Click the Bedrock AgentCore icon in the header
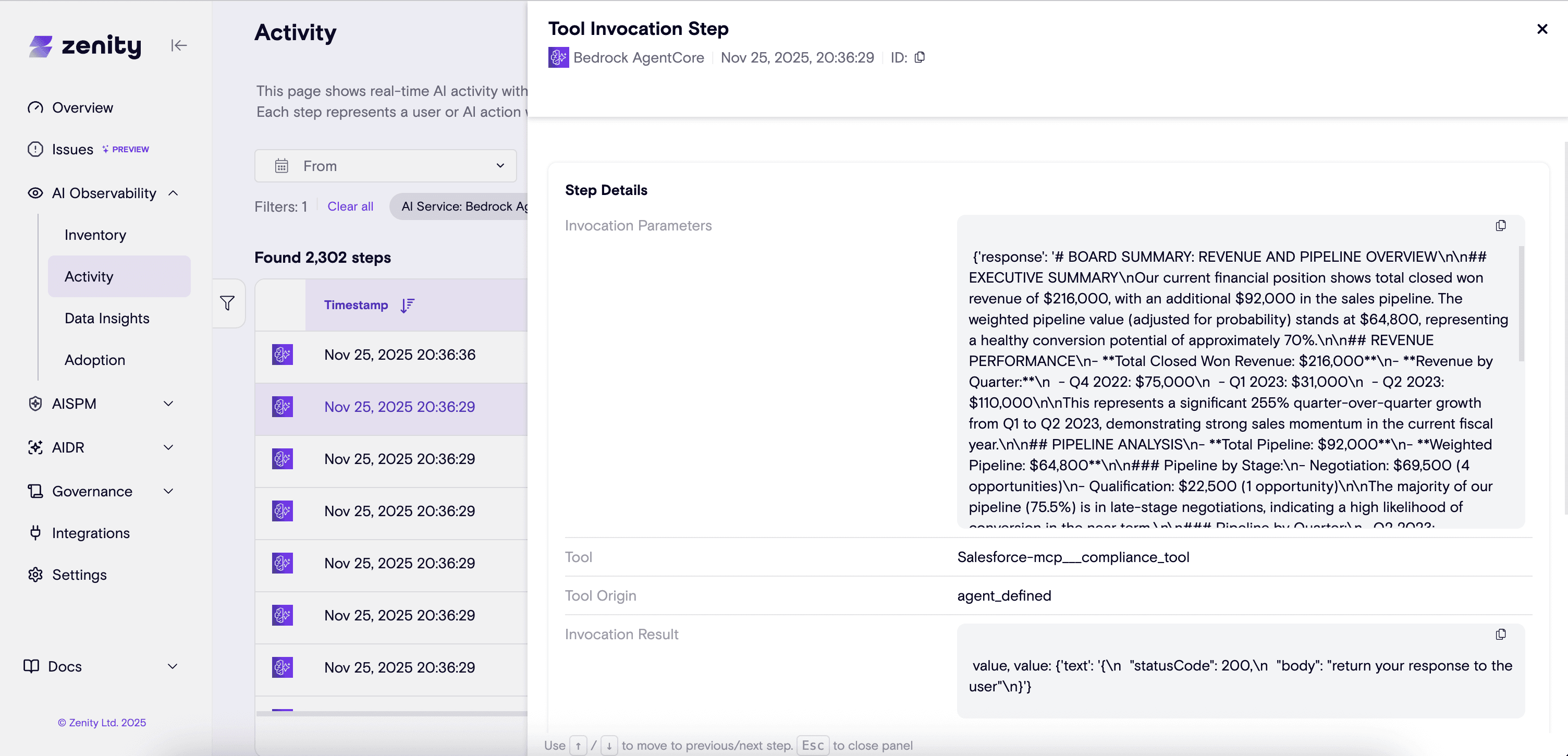Screen dimensions: 1568x756 pos(558,57)
